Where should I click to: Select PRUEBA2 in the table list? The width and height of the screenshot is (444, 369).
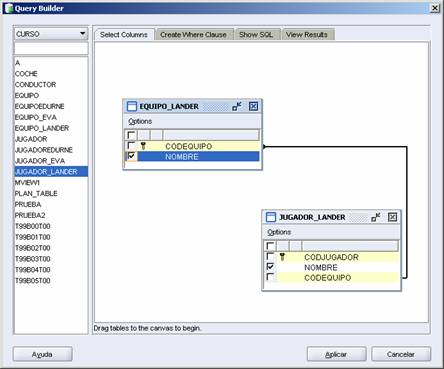[x=51, y=215]
